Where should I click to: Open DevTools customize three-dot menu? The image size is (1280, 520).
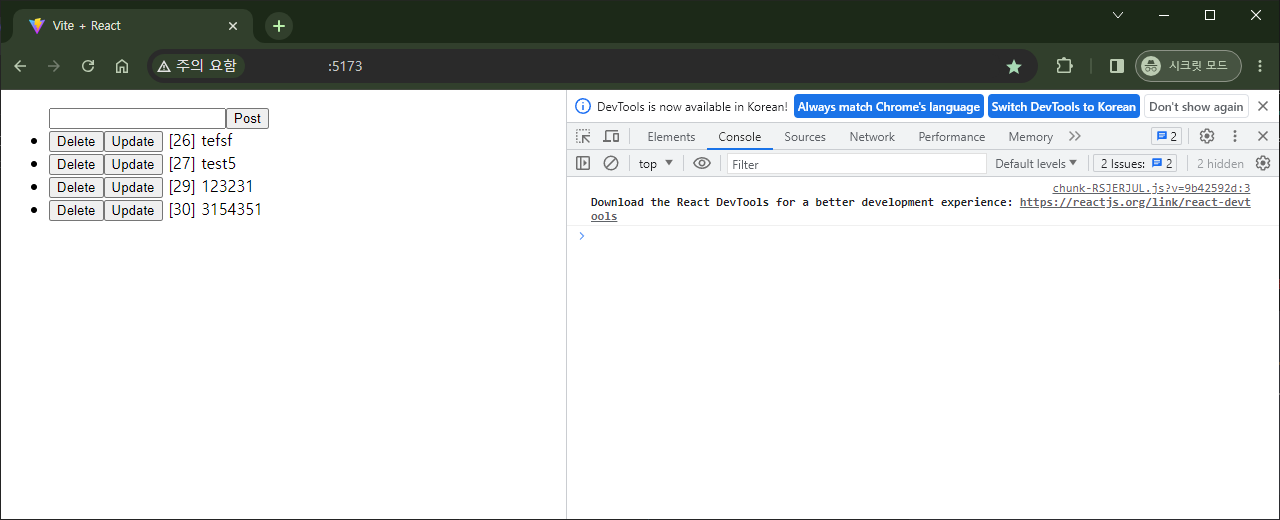[1235, 136]
